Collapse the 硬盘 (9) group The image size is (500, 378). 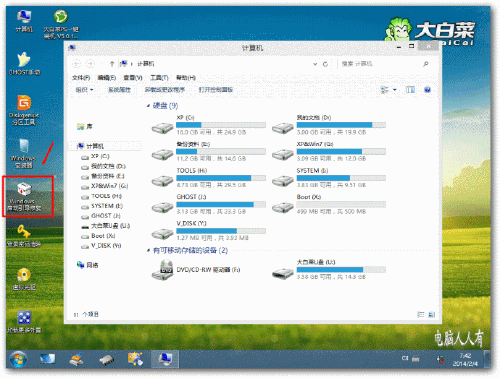pyautogui.click(x=148, y=106)
